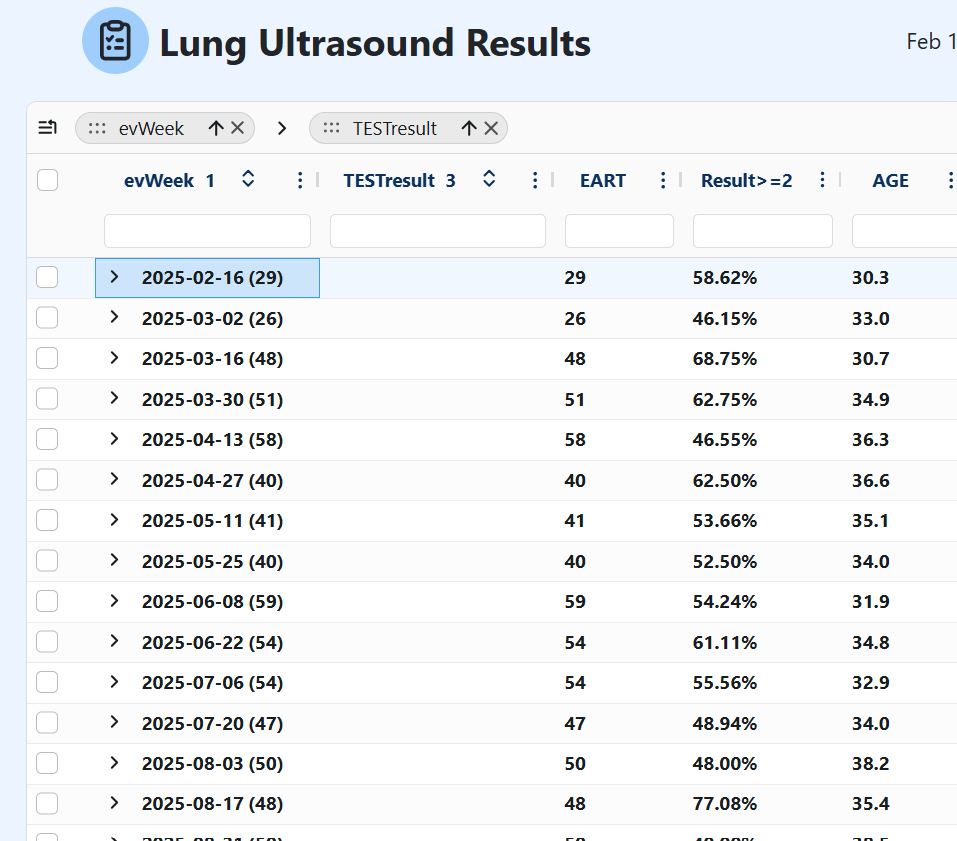Open EART column three-dot menu

[662, 180]
